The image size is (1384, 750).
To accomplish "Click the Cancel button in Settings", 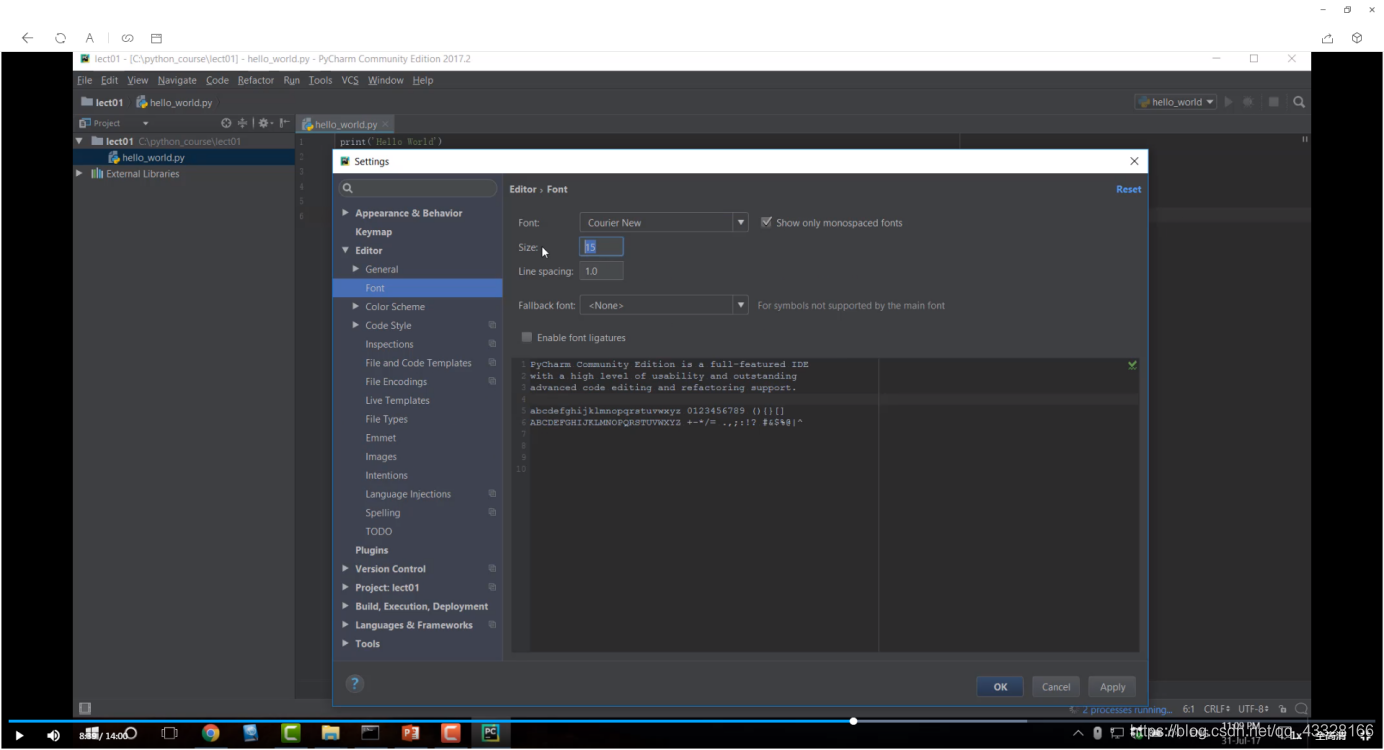I will [x=1056, y=687].
